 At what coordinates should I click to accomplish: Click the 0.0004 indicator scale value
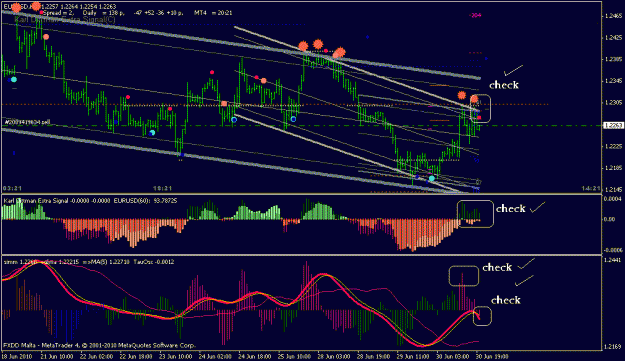tap(613, 199)
